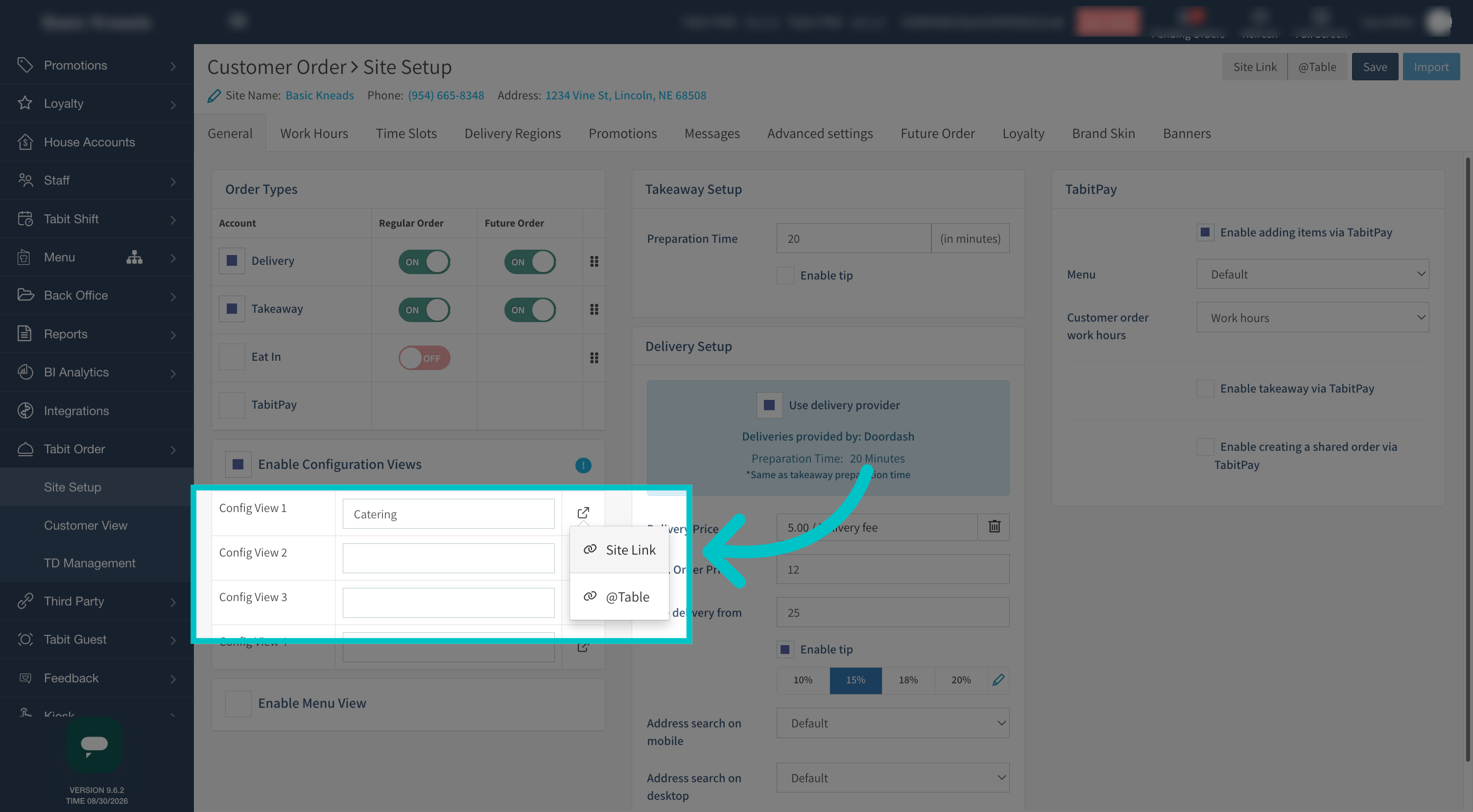This screenshot has height=812, width=1473.
Task: Edit tip percentages with the pencil icon
Action: [x=998, y=680]
